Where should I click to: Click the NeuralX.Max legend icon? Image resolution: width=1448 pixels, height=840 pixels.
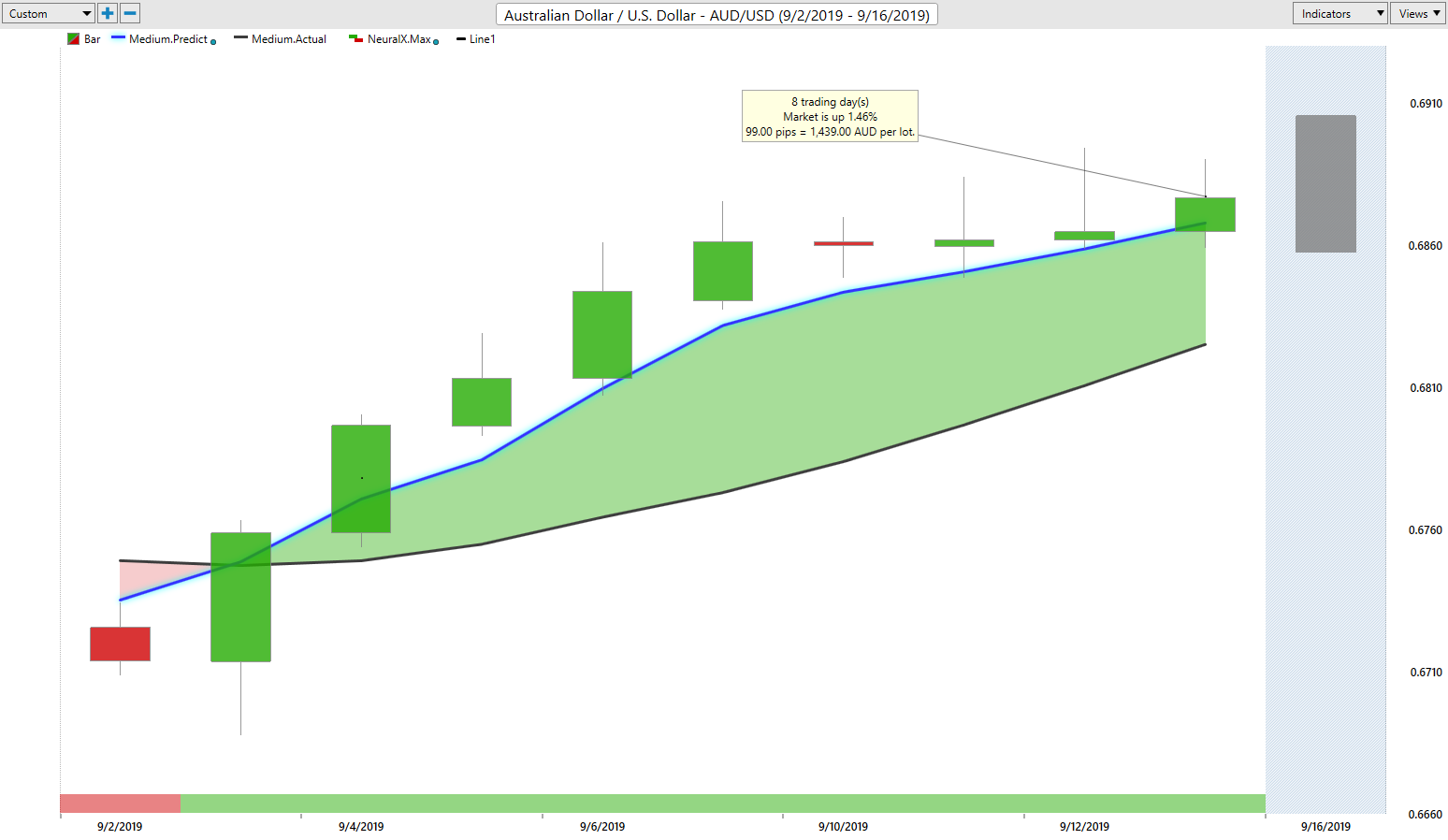pos(355,39)
